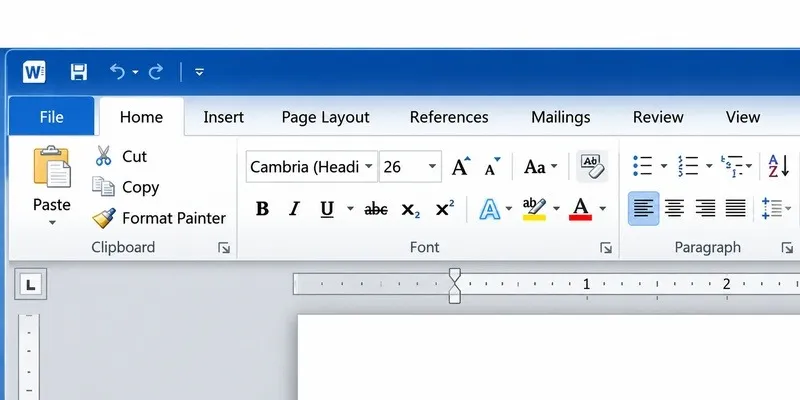
Task: Toggle underline formatting
Action: coord(327,209)
